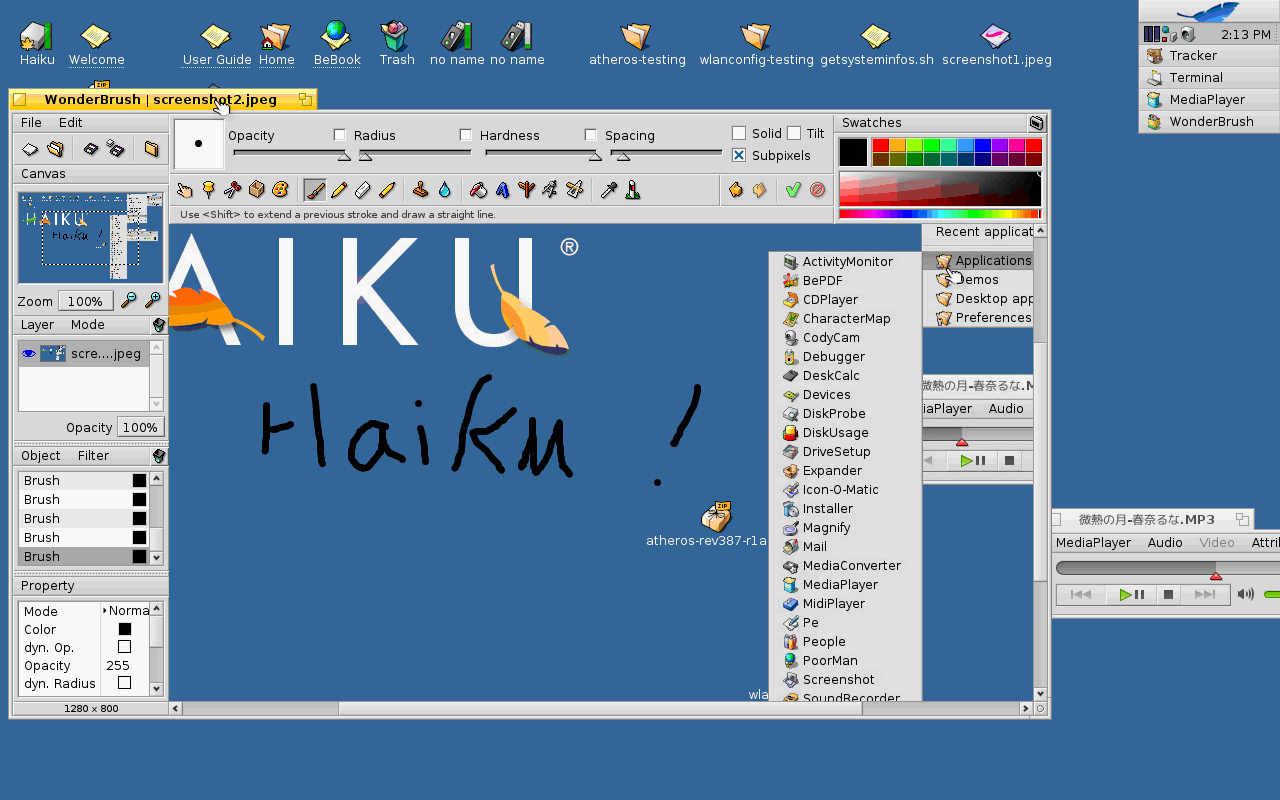Select the white Eraser tool
Viewport: 1280px width, 800px height.
(363, 189)
